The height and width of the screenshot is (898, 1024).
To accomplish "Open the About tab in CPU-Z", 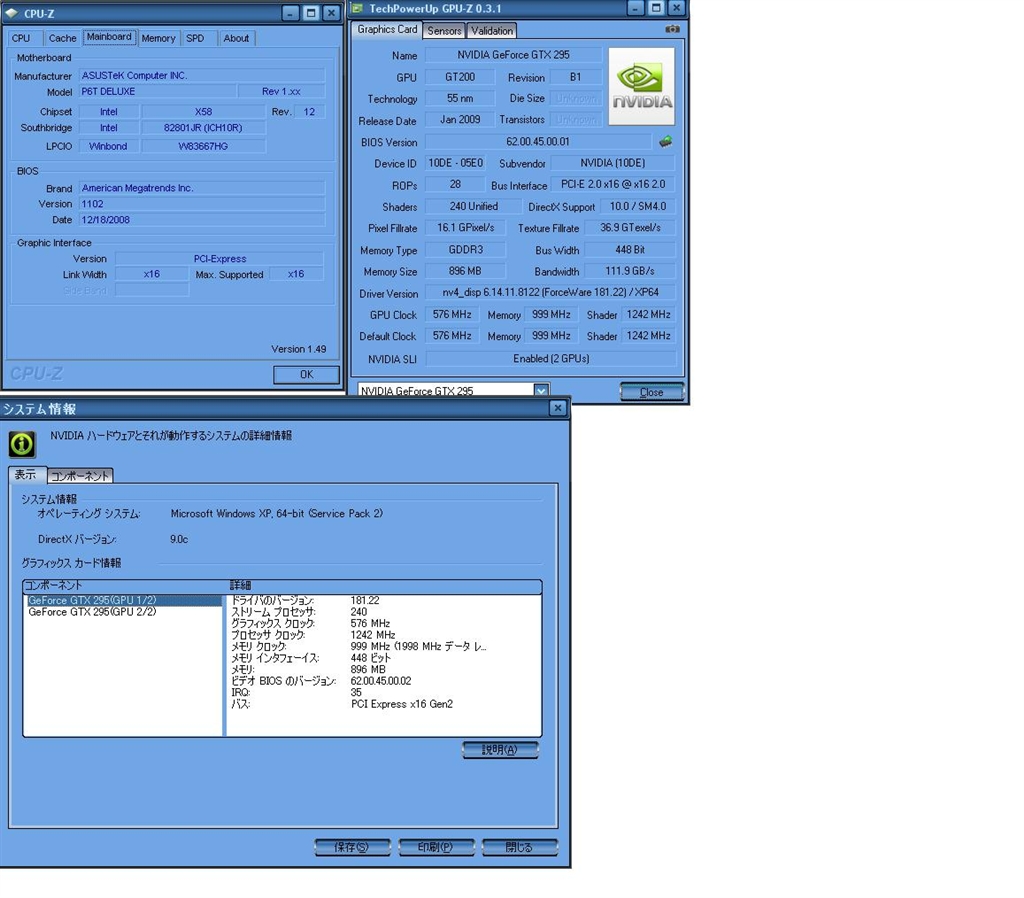I will click(236, 39).
